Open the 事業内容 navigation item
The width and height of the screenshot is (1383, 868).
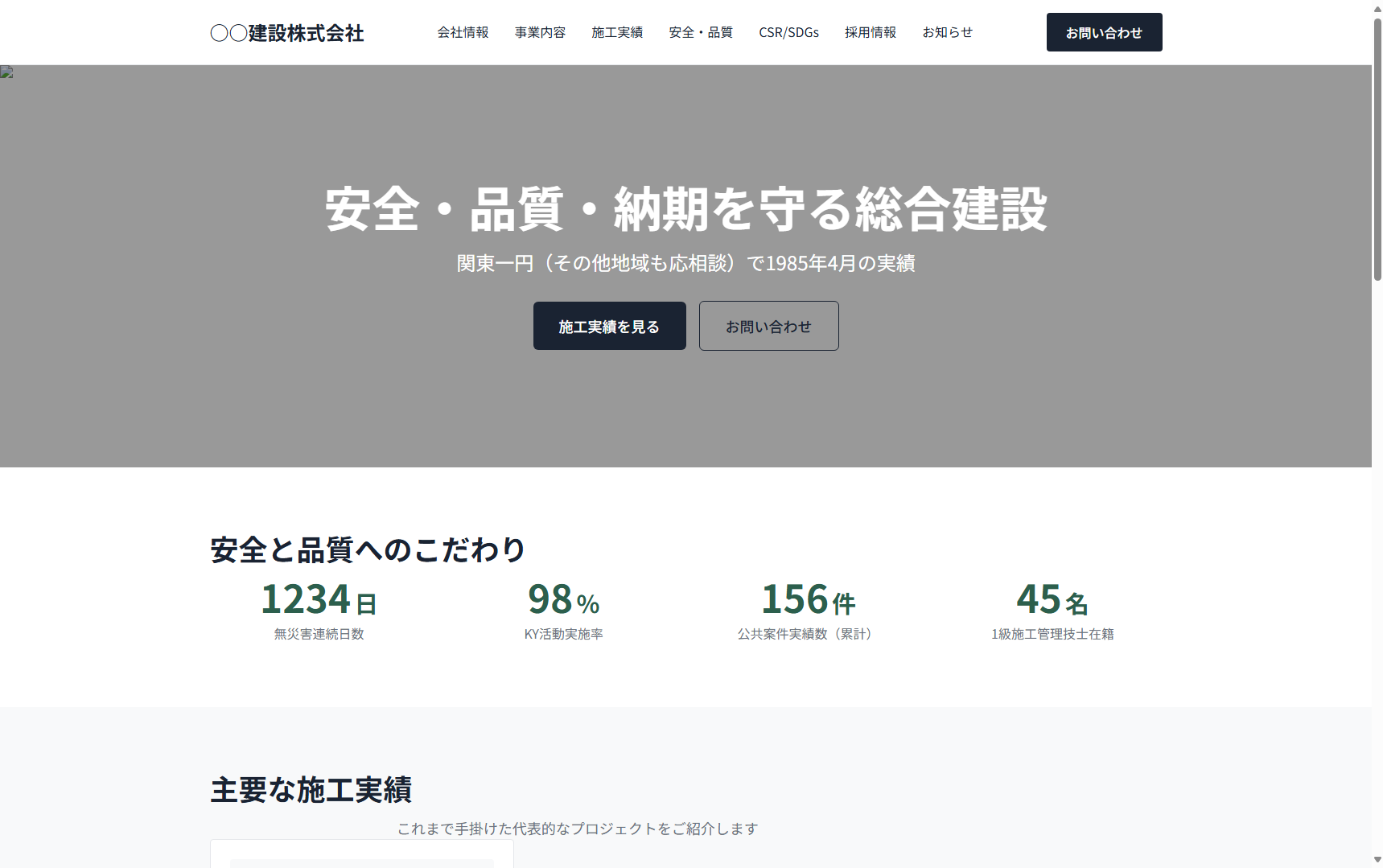click(x=540, y=32)
